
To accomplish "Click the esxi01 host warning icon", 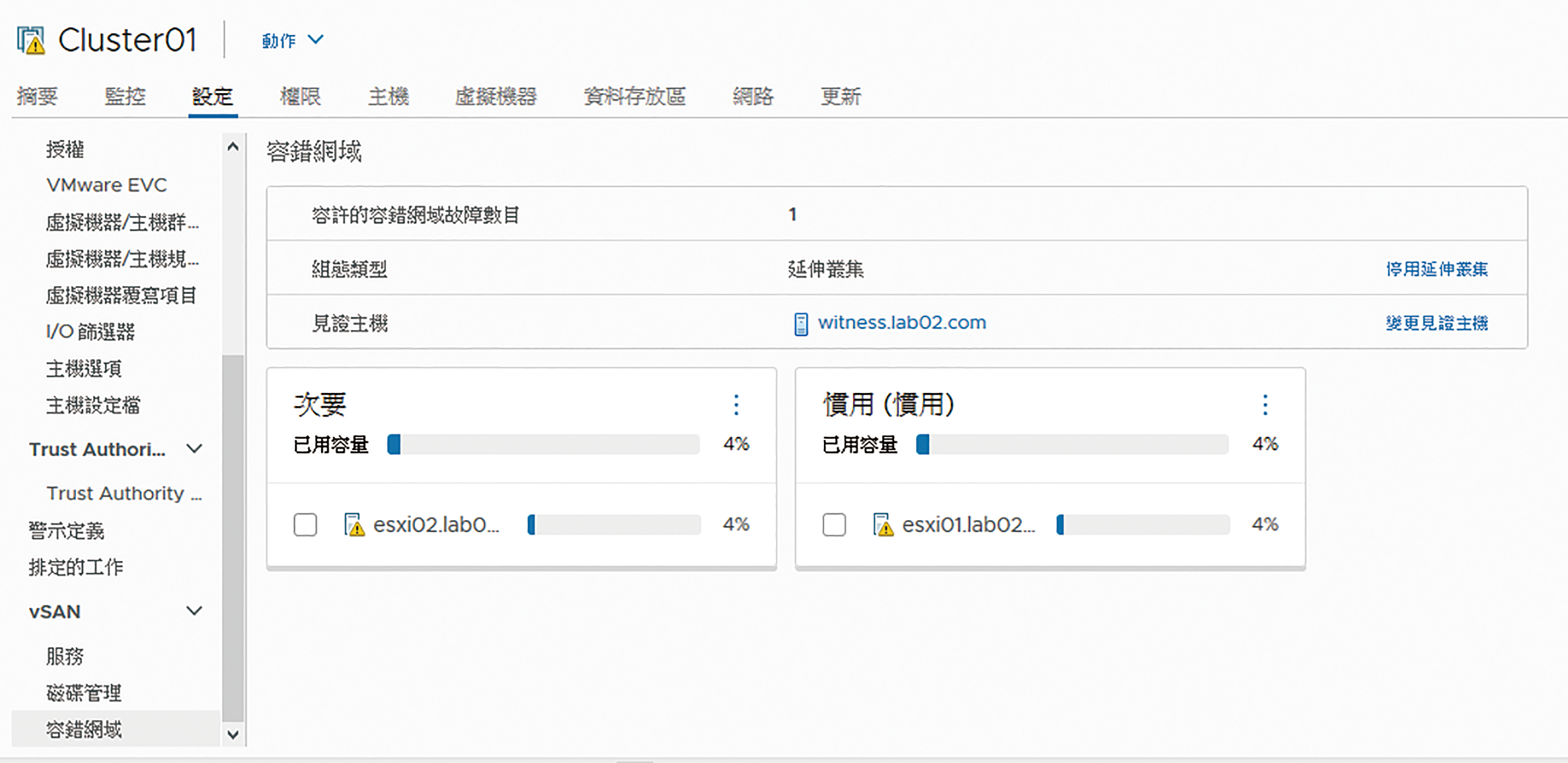I will pos(883,524).
